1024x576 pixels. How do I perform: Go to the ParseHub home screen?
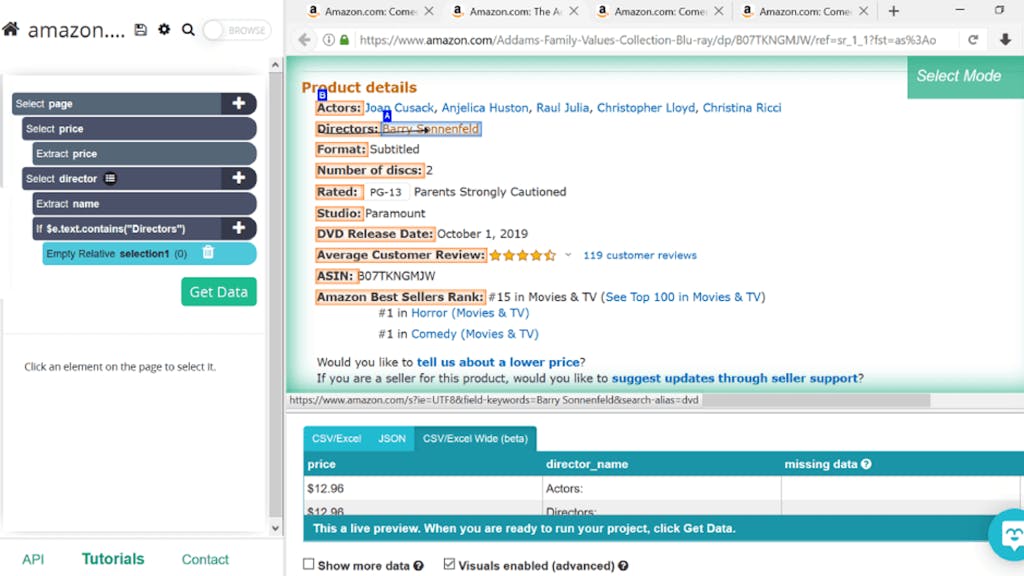[x=10, y=29]
